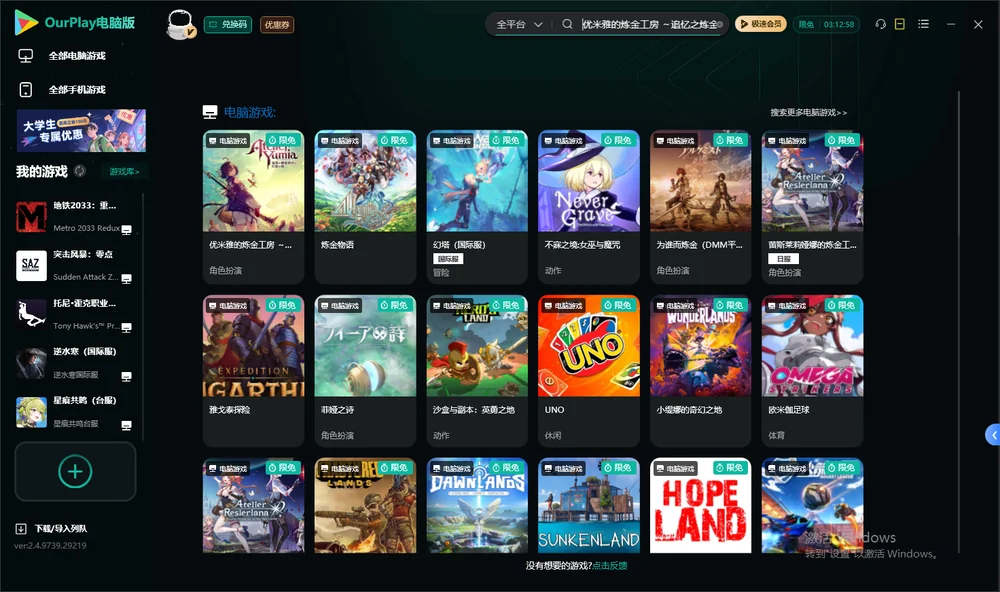Open the Atelier Yumia game card
Screen dimensions: 1000x592
[x=253, y=207]
